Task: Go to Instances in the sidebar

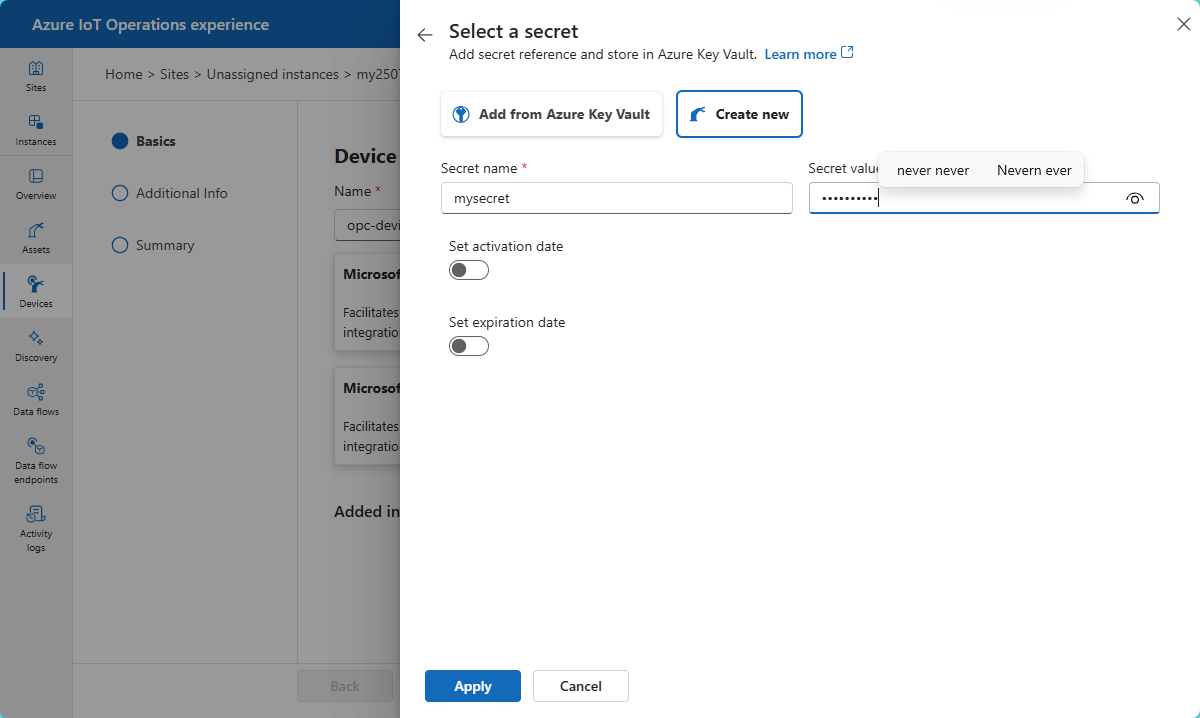Action: [x=36, y=130]
